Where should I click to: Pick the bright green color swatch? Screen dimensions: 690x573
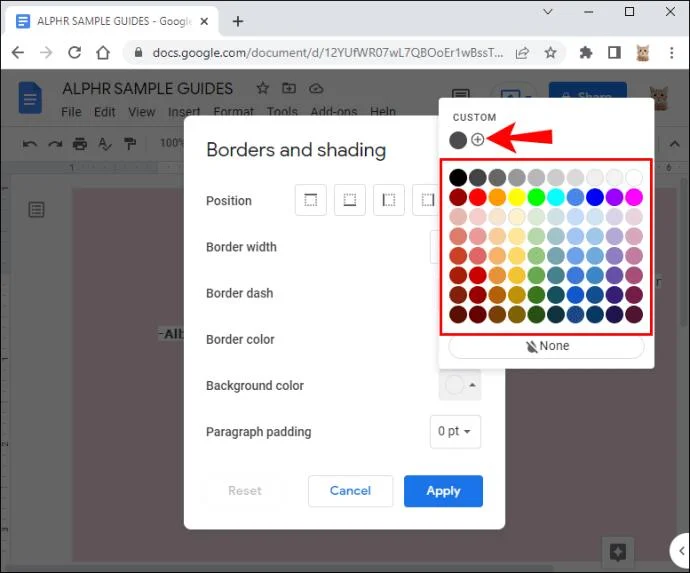(536, 197)
